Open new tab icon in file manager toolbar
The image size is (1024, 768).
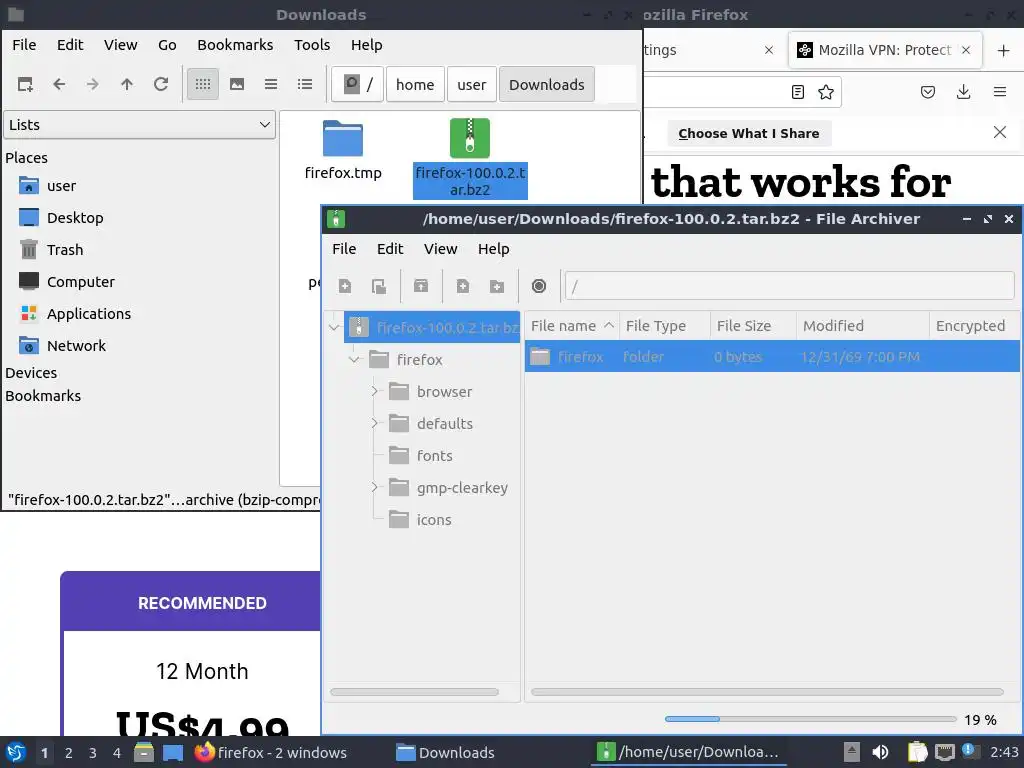[x=25, y=84]
